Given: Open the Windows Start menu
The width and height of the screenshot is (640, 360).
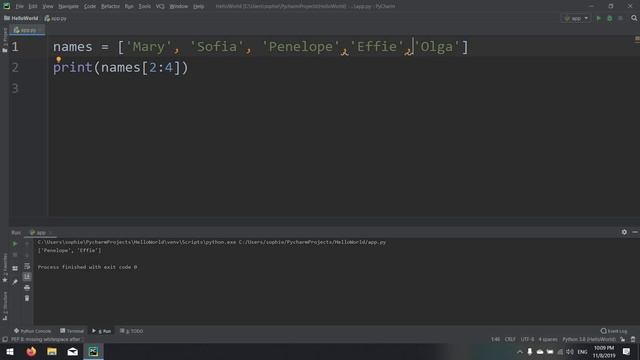Looking at the screenshot, I should coord(10,351).
